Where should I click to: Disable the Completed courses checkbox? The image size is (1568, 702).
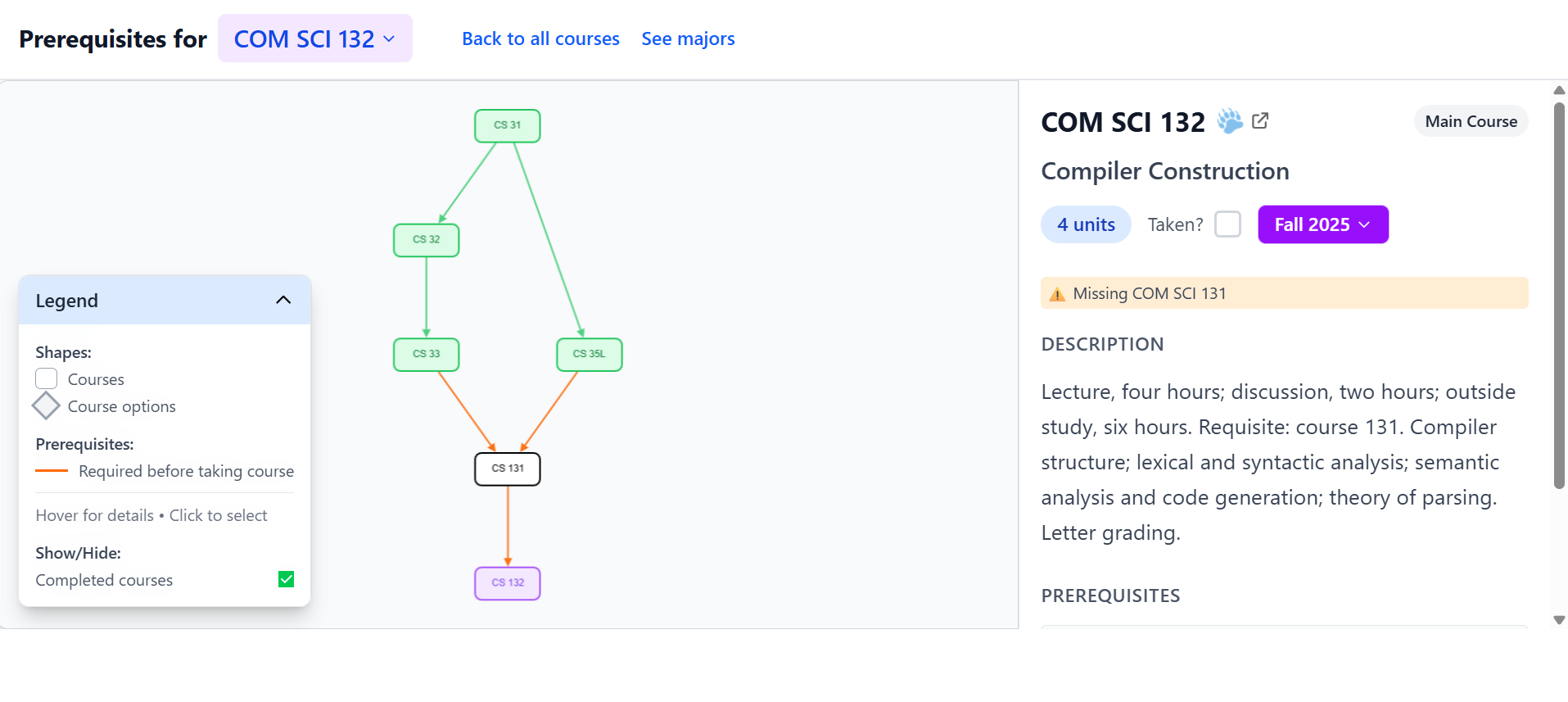[286, 579]
